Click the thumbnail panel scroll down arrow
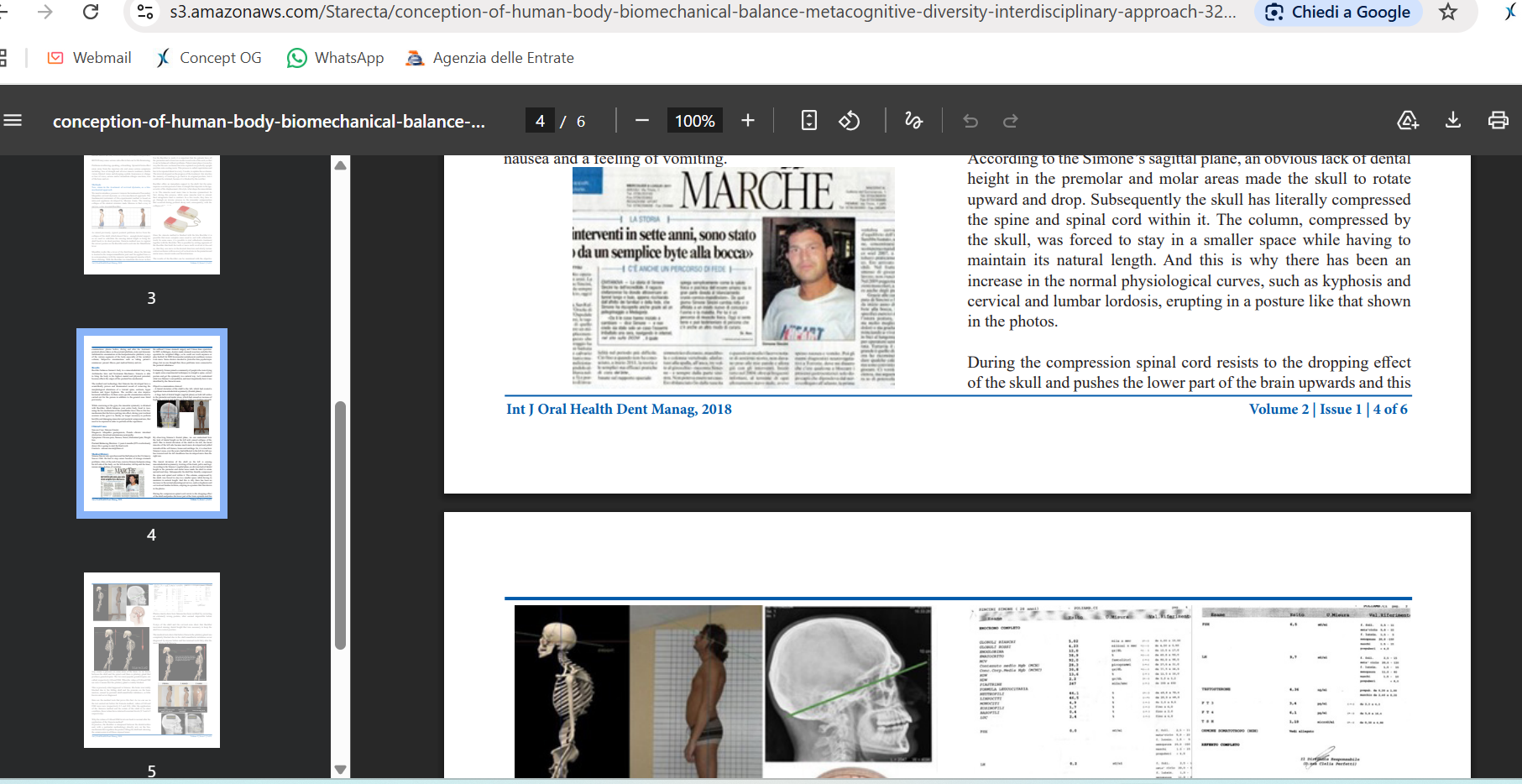 [x=340, y=769]
